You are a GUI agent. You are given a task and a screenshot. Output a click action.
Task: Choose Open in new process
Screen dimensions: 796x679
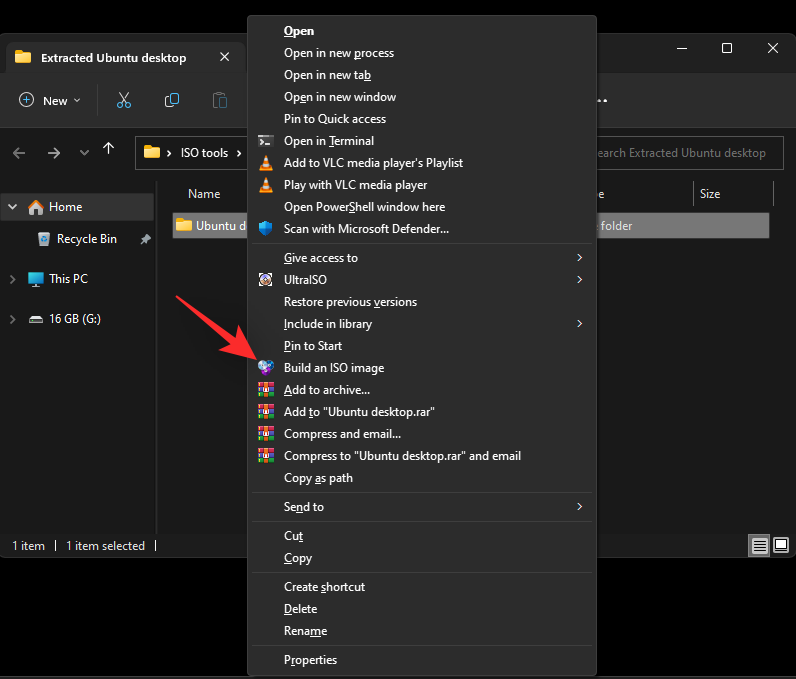point(422,53)
